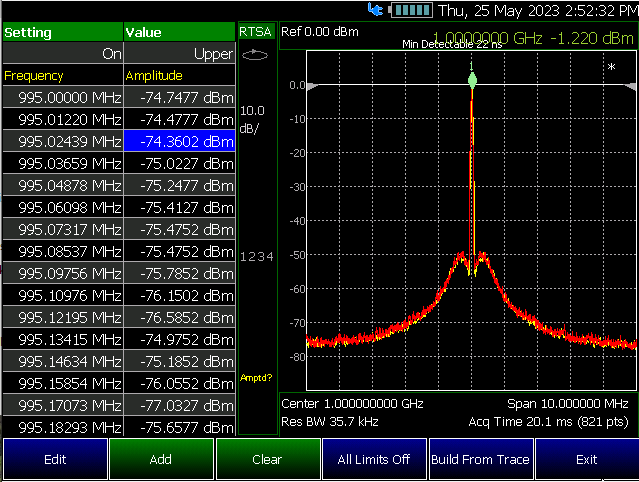The image size is (639, 482).
Task: Select amplitude cell -75.4127 dBm
Action: coord(180,207)
